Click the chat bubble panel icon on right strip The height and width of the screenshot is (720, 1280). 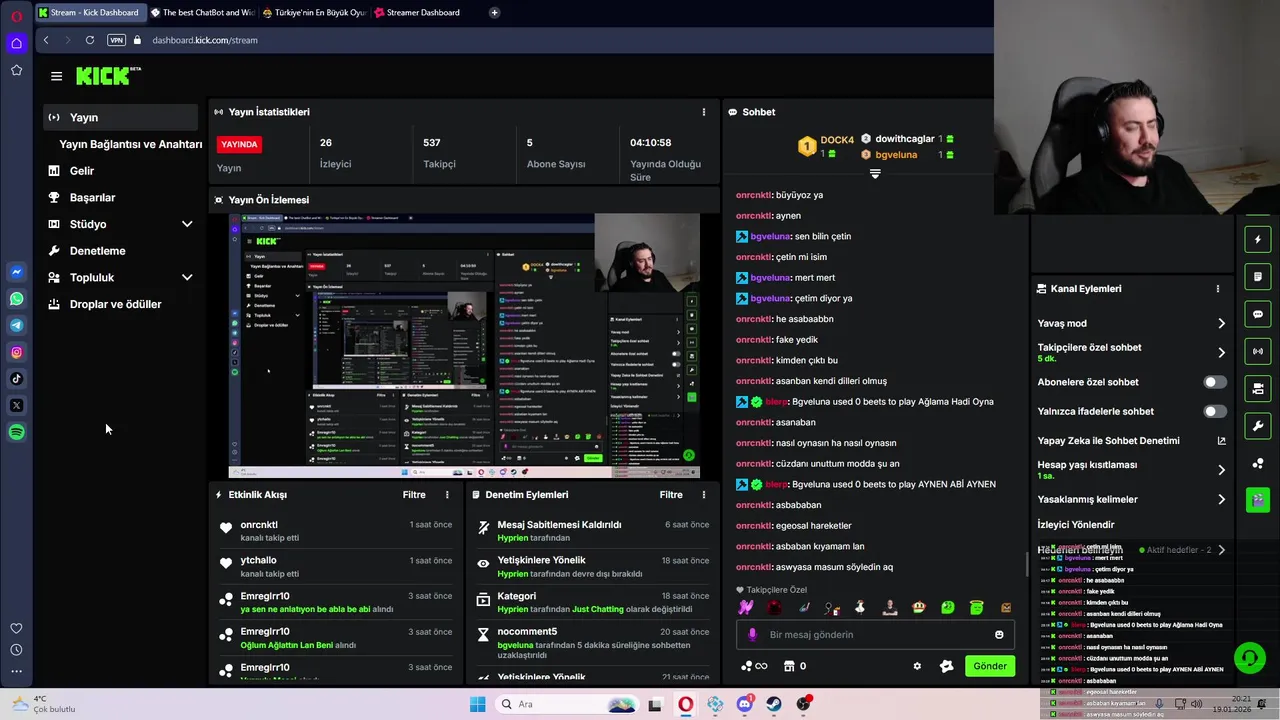pyautogui.click(x=1258, y=314)
